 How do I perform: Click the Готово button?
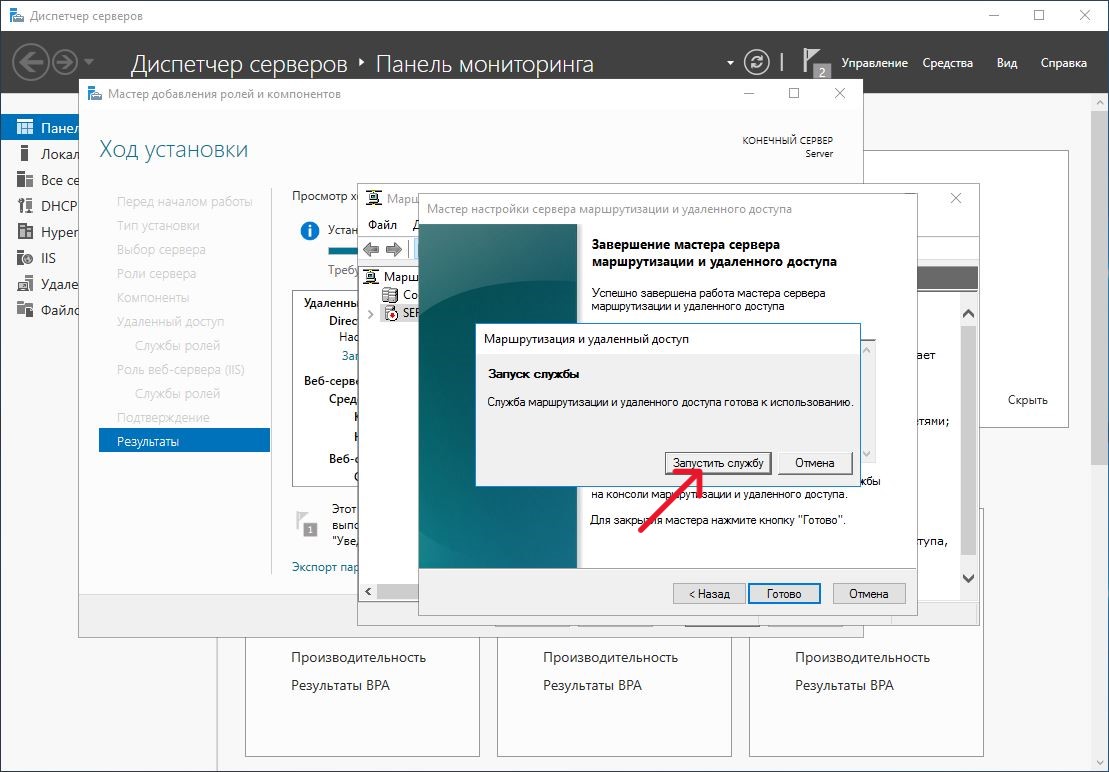[x=784, y=593]
